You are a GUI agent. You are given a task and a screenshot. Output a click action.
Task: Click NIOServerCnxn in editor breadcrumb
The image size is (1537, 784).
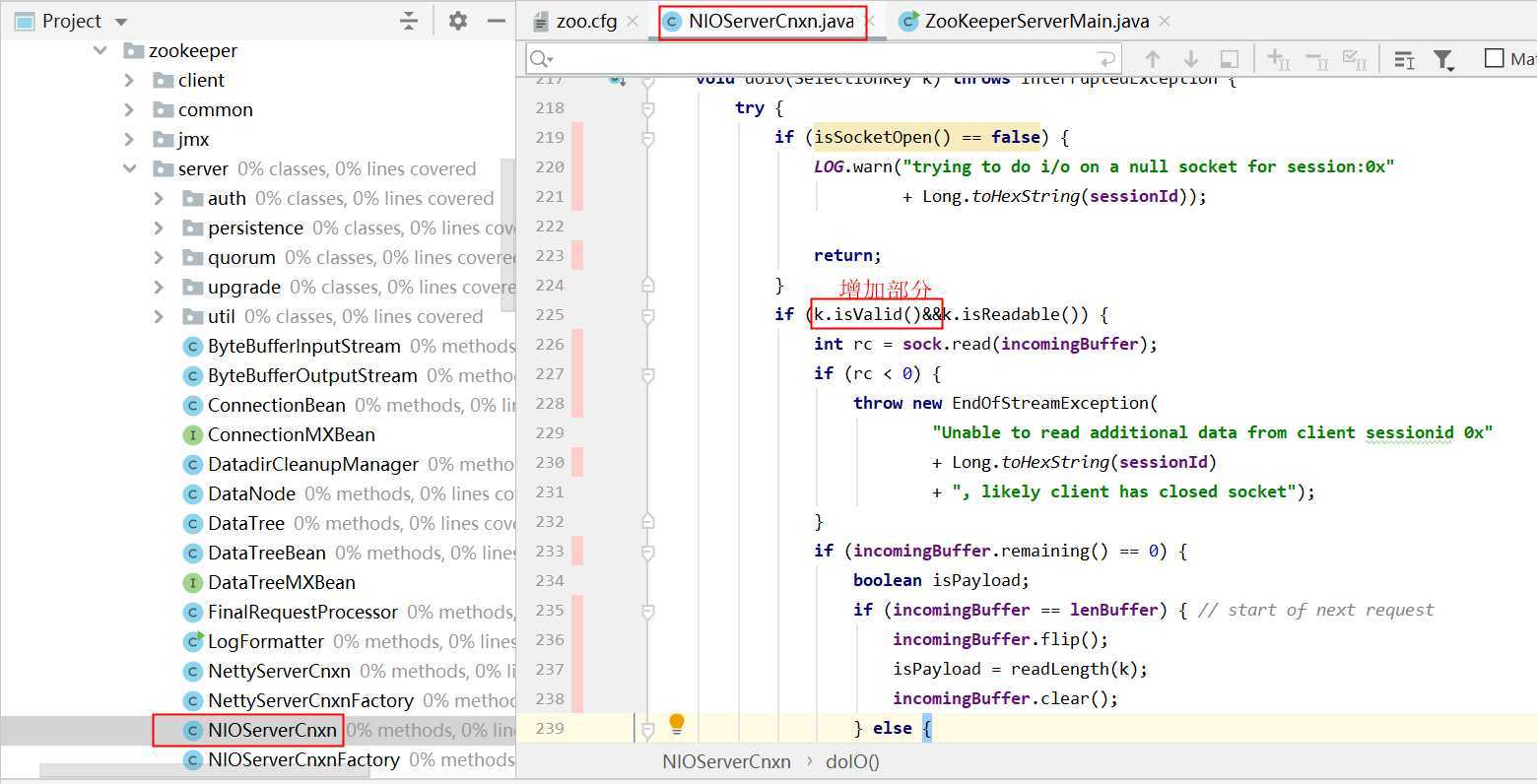pyautogui.click(x=726, y=761)
